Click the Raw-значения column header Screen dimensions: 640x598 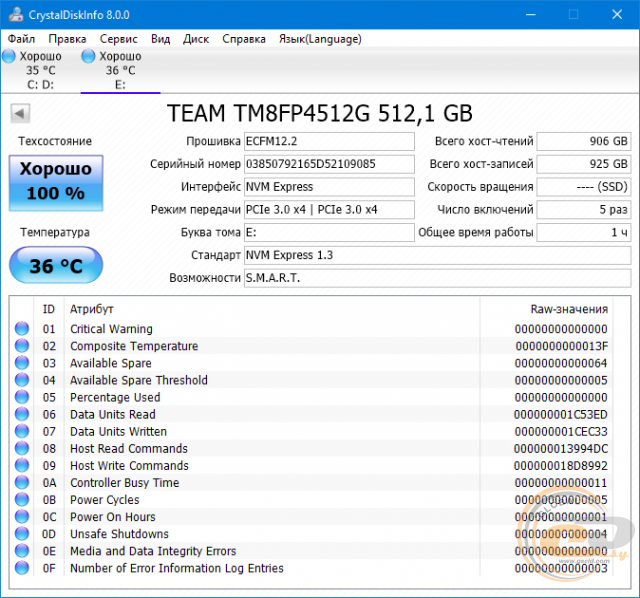(569, 309)
